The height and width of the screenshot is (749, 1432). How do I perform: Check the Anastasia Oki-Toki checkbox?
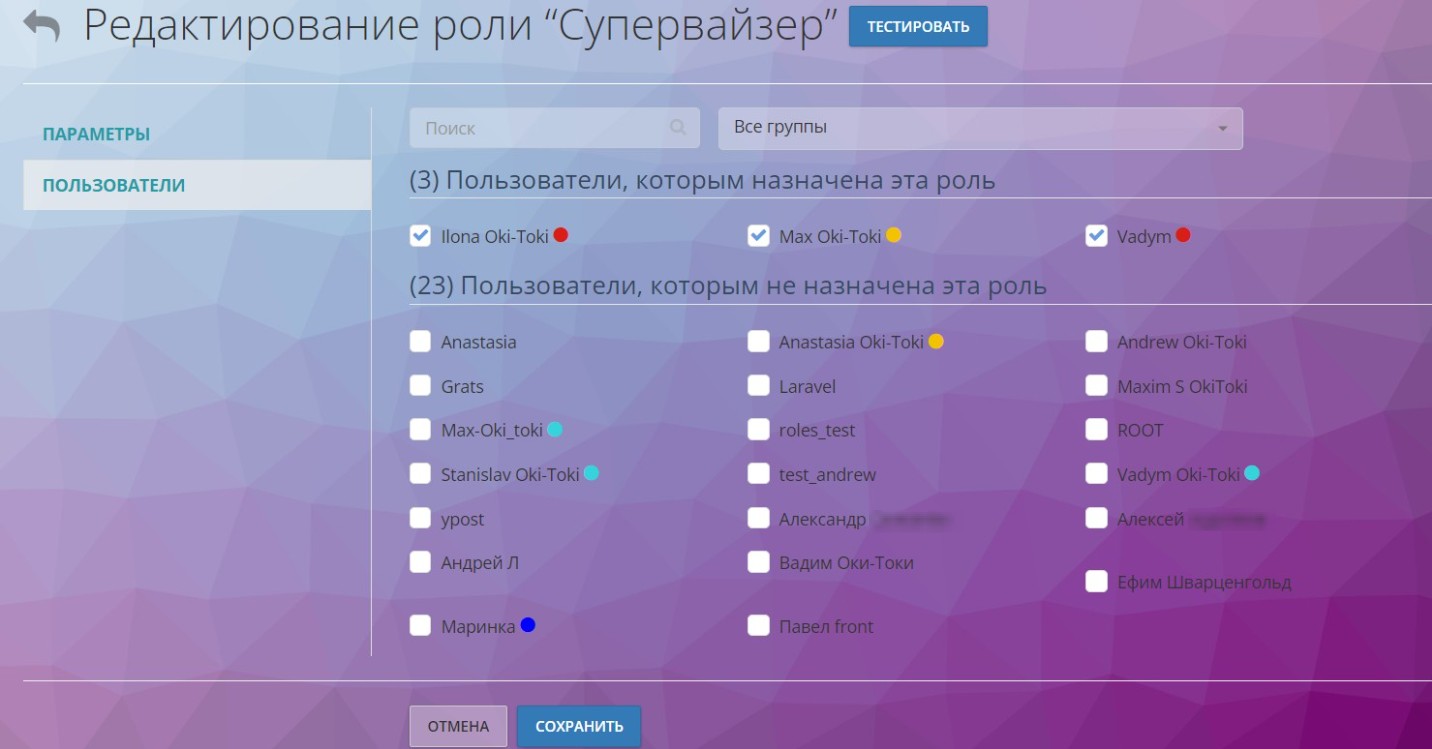pos(758,342)
